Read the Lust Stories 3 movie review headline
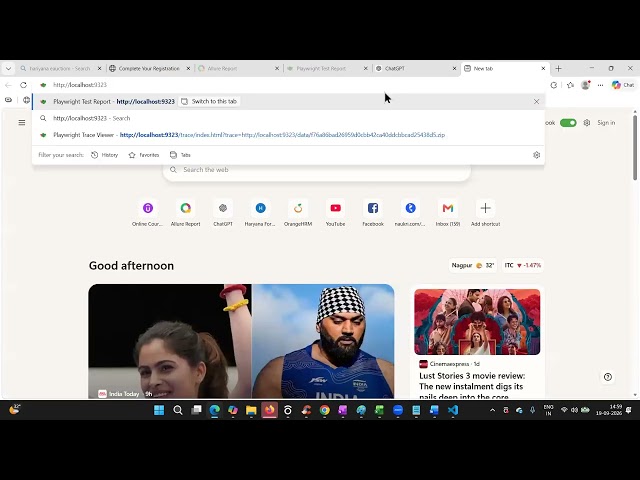Viewport: 640px width, 480px height. 472,386
